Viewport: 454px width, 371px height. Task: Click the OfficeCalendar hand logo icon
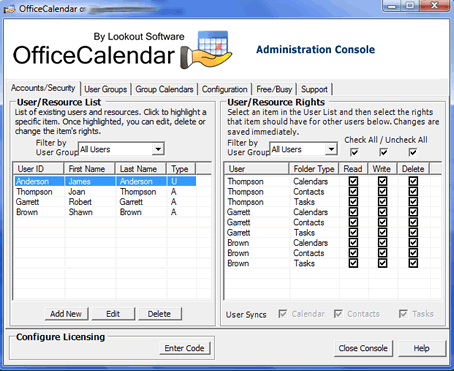pos(206,50)
